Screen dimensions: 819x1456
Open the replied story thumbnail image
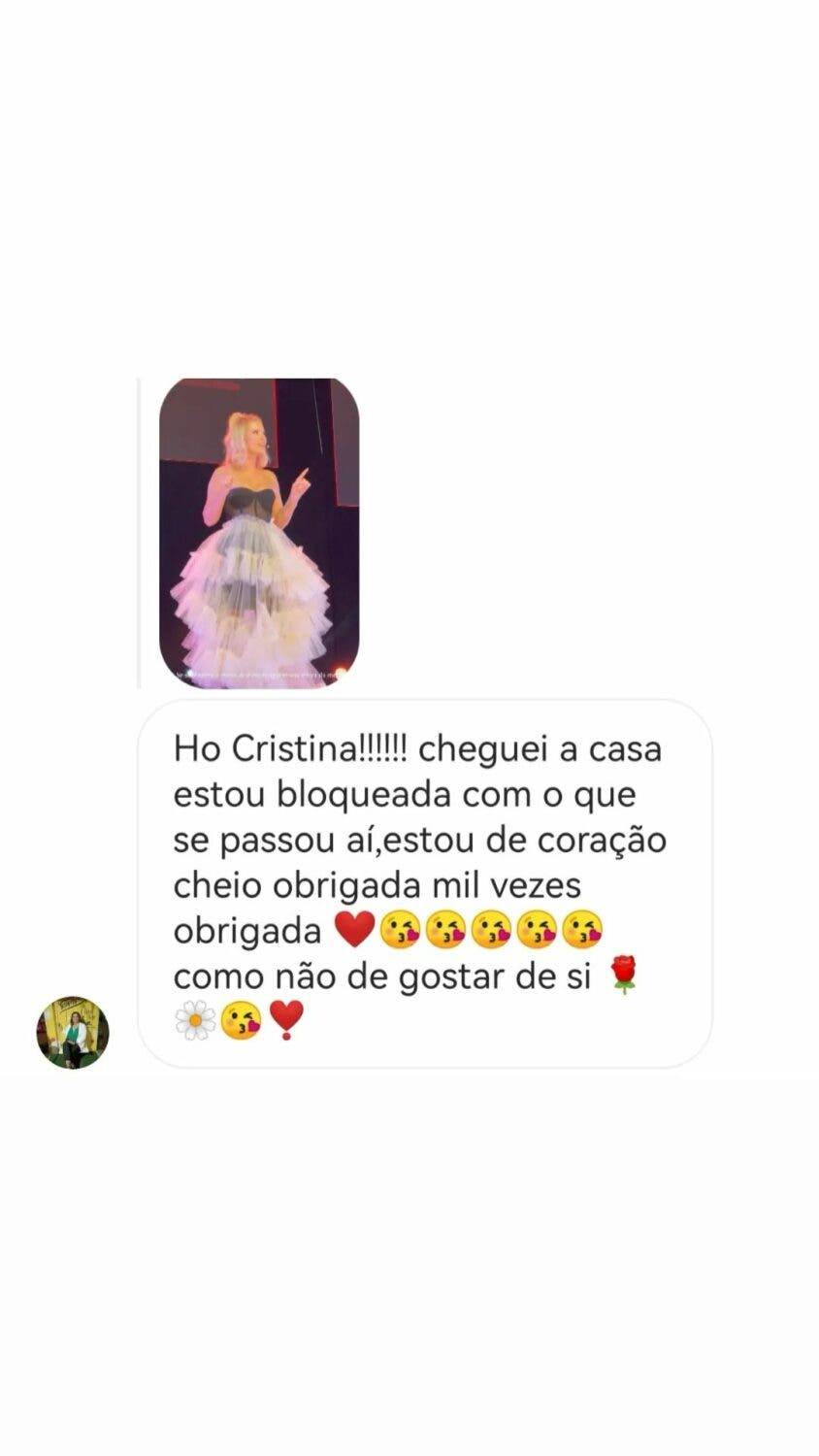259,533
